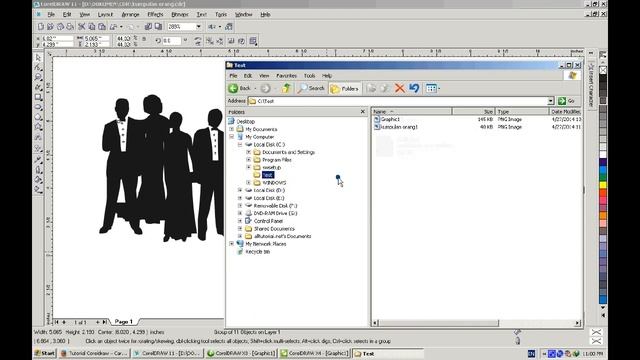Open the CorelDRAW Bitmaps menu
This screenshot has height=360, width=640.
(180, 14)
